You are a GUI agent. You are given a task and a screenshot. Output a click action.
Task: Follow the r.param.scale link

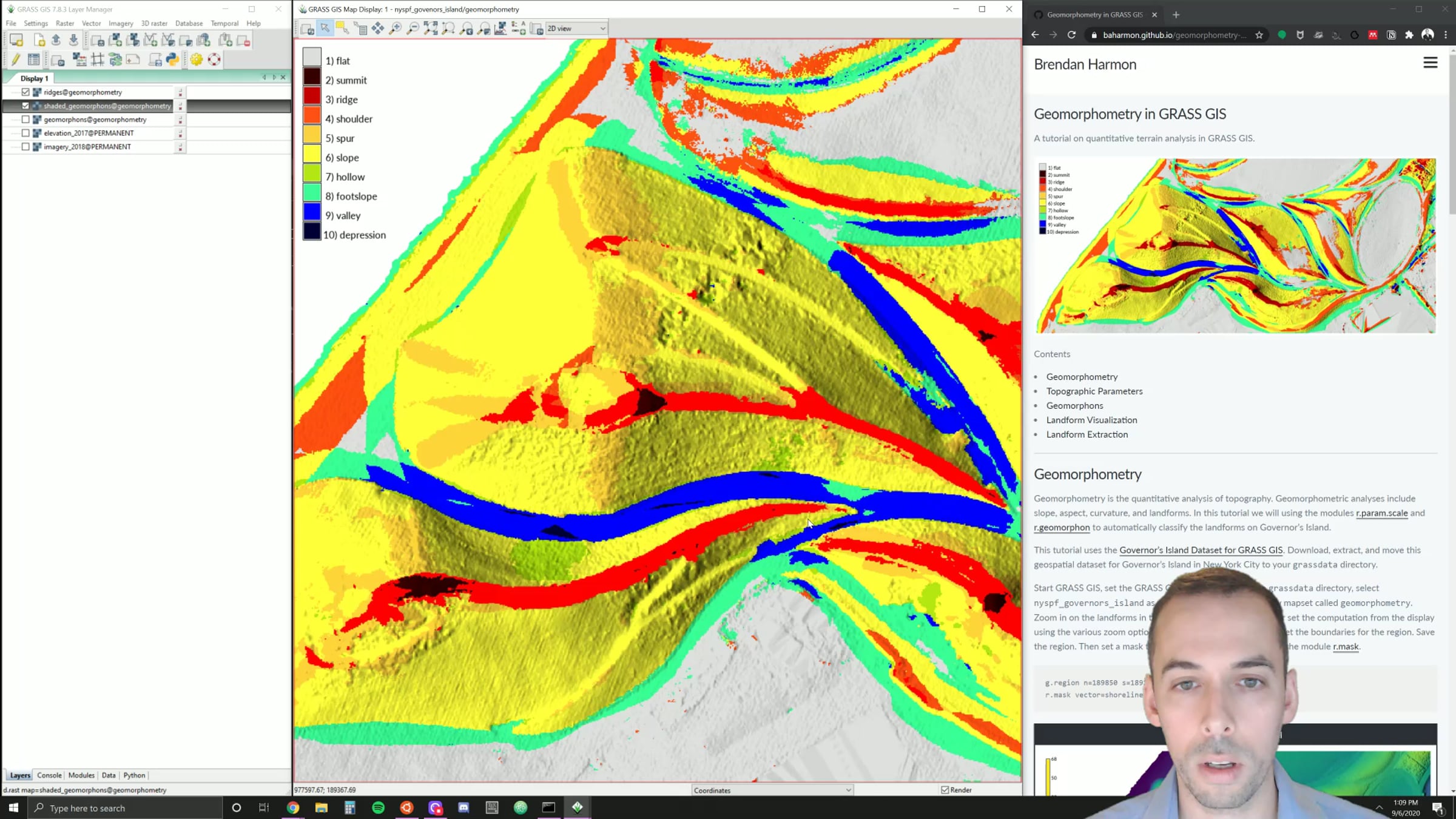tap(1381, 513)
